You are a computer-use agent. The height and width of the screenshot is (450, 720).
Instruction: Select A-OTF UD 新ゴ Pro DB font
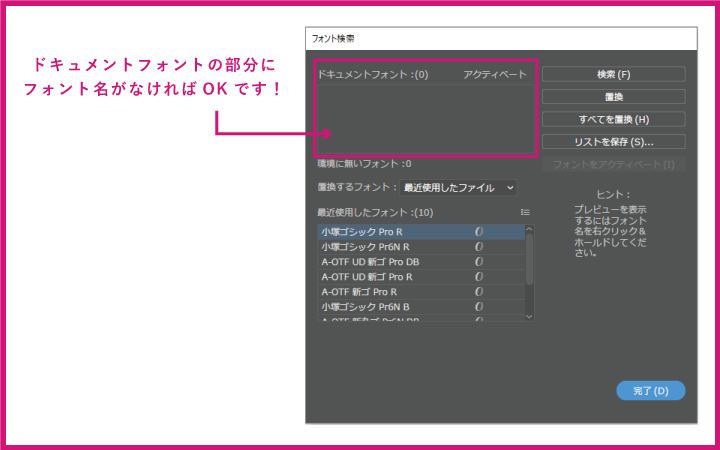pos(370,262)
